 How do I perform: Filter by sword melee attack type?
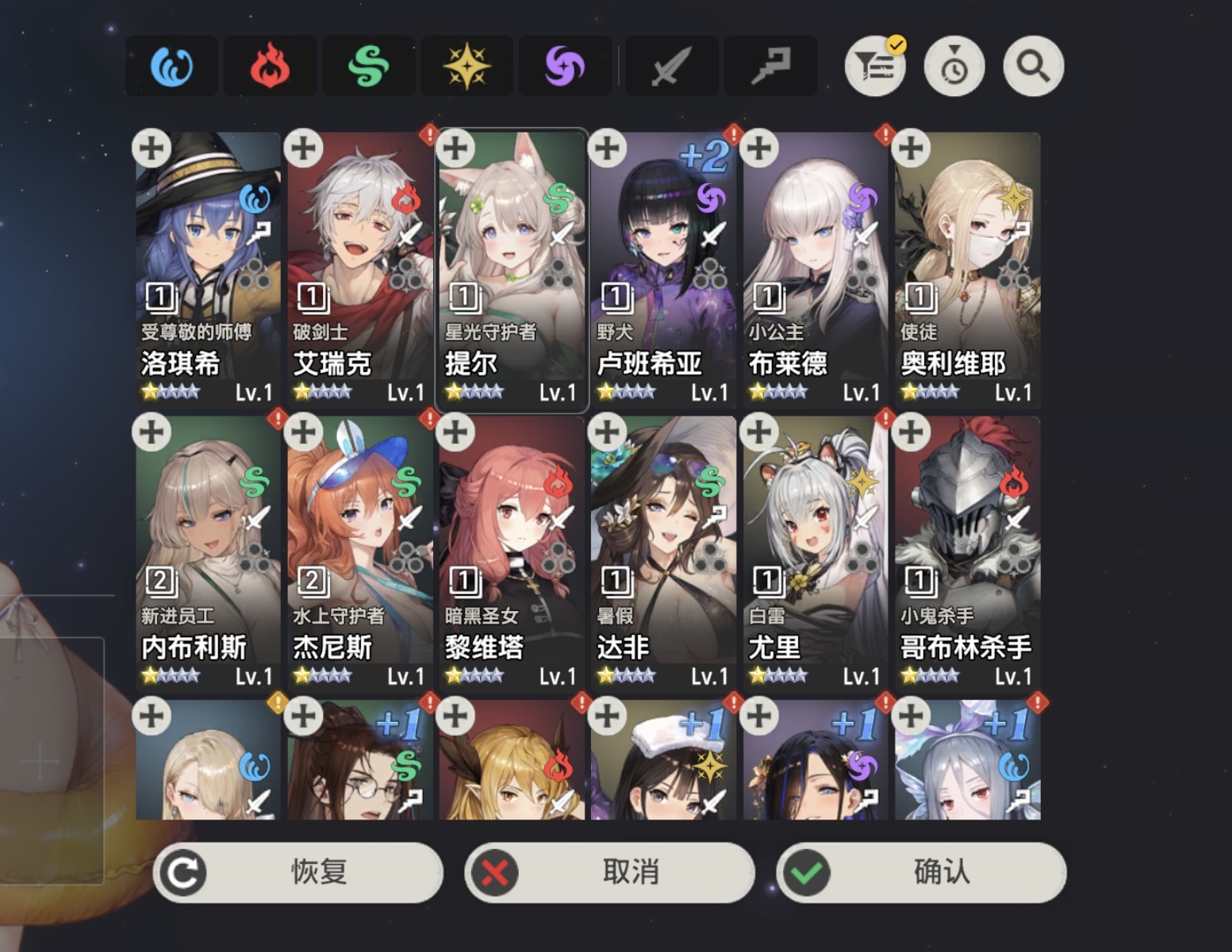672,66
